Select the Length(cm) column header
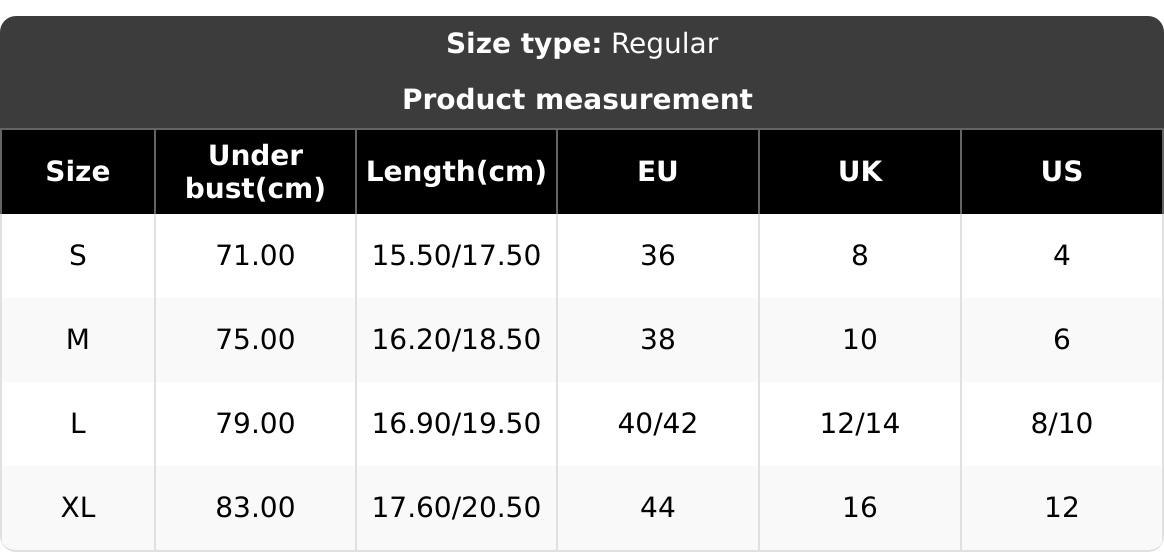This screenshot has width=1164, height=552. (x=456, y=172)
